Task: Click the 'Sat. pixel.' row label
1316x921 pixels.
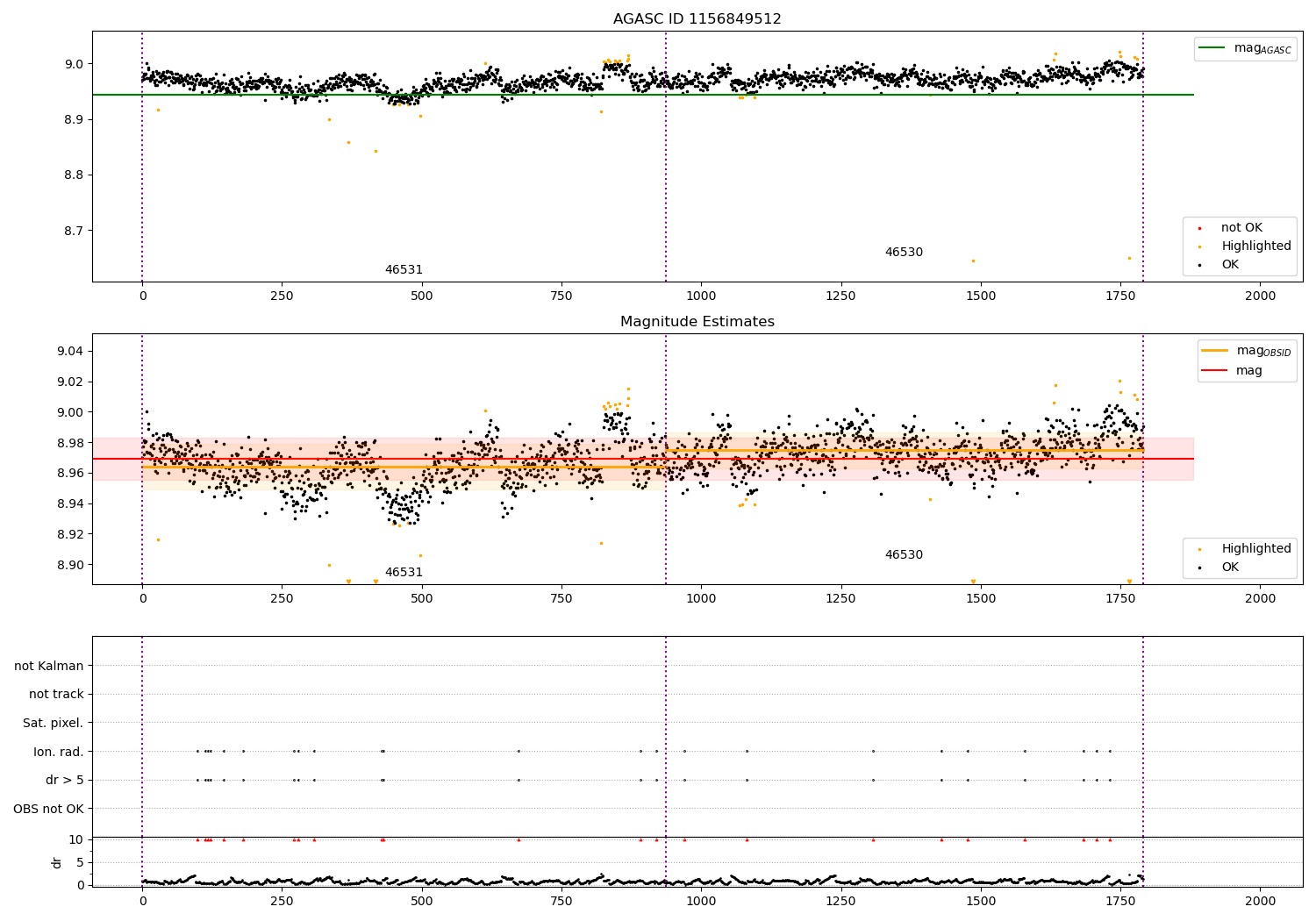Action: coord(54,724)
